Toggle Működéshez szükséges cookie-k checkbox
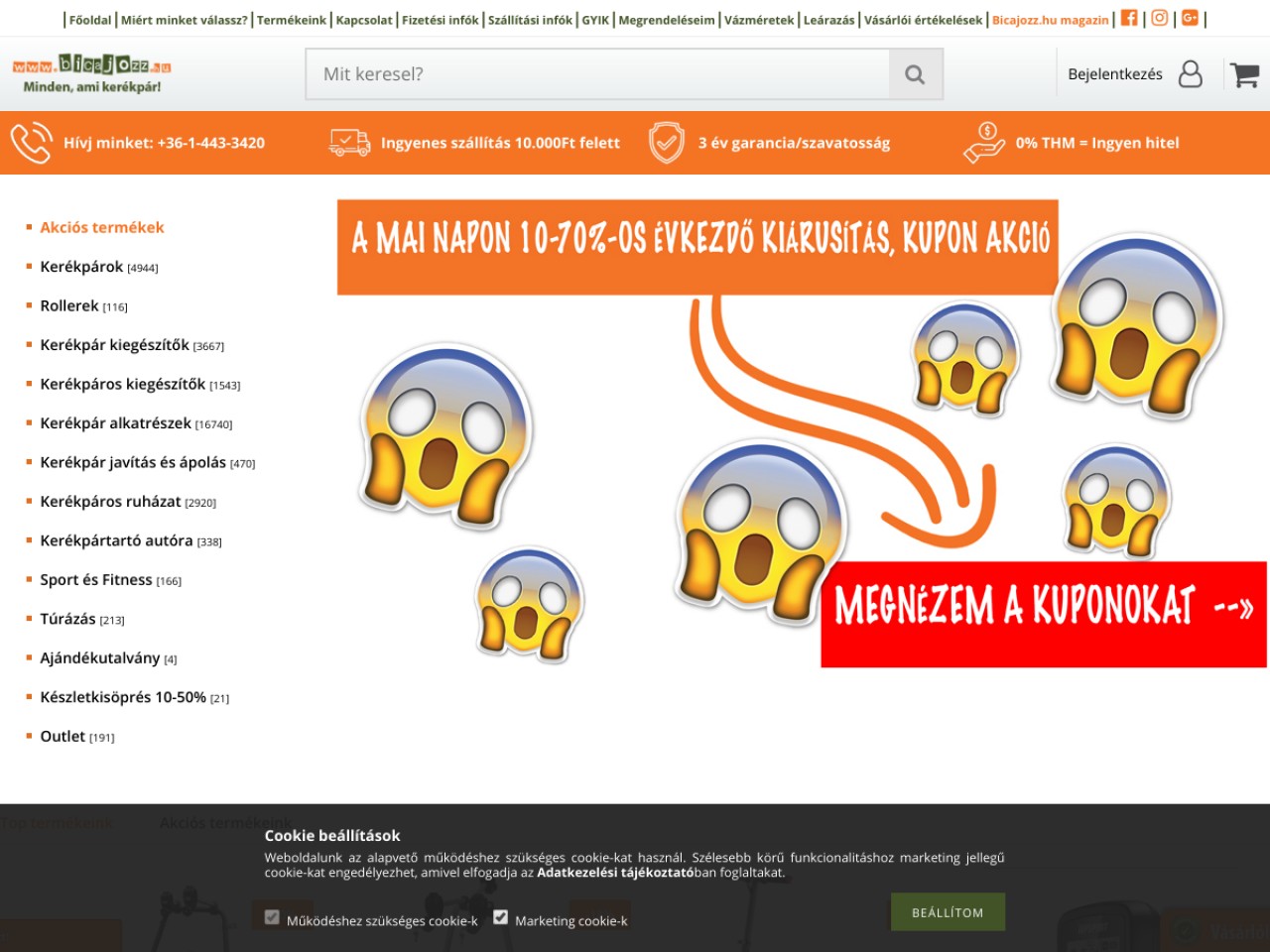 pos(272,917)
